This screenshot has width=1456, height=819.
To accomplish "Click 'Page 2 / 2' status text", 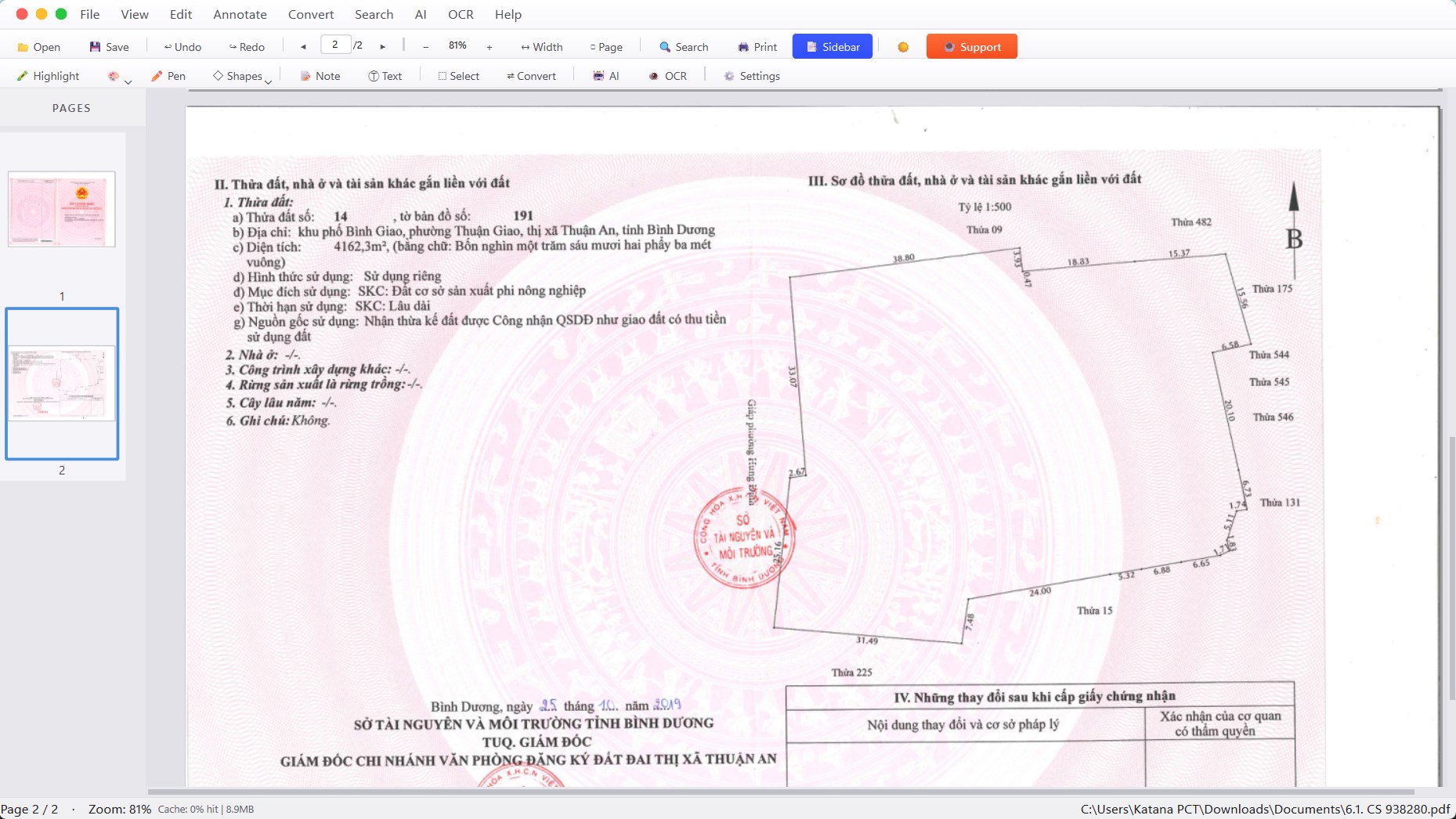I will pos(30,809).
